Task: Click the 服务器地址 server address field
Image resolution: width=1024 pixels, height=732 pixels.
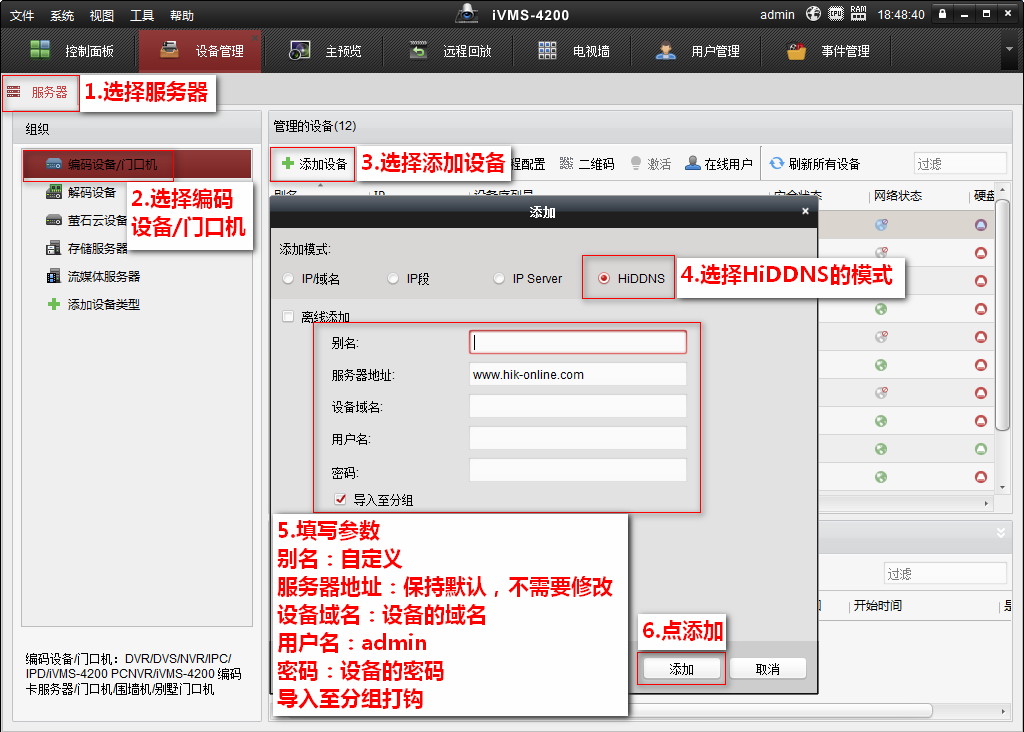Action: click(577, 374)
